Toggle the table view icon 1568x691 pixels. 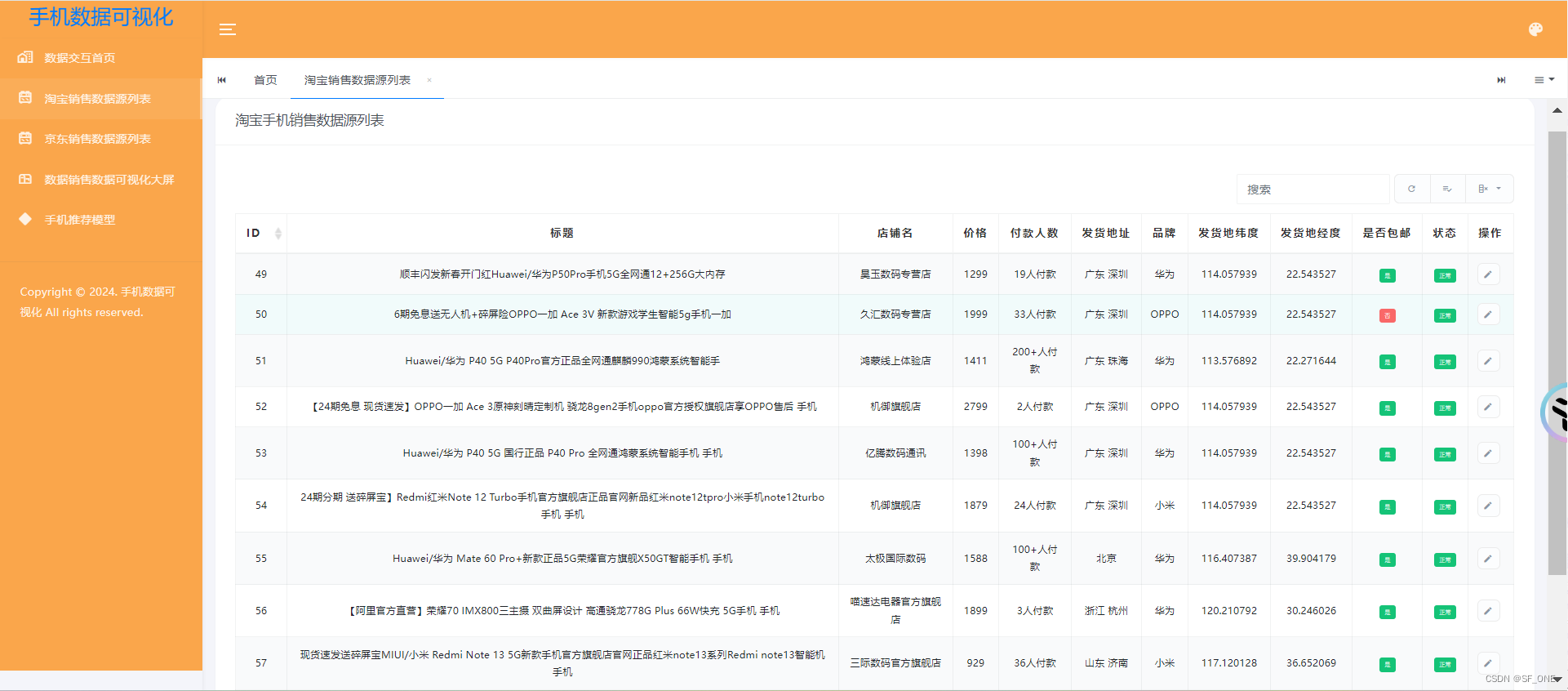pos(1447,189)
